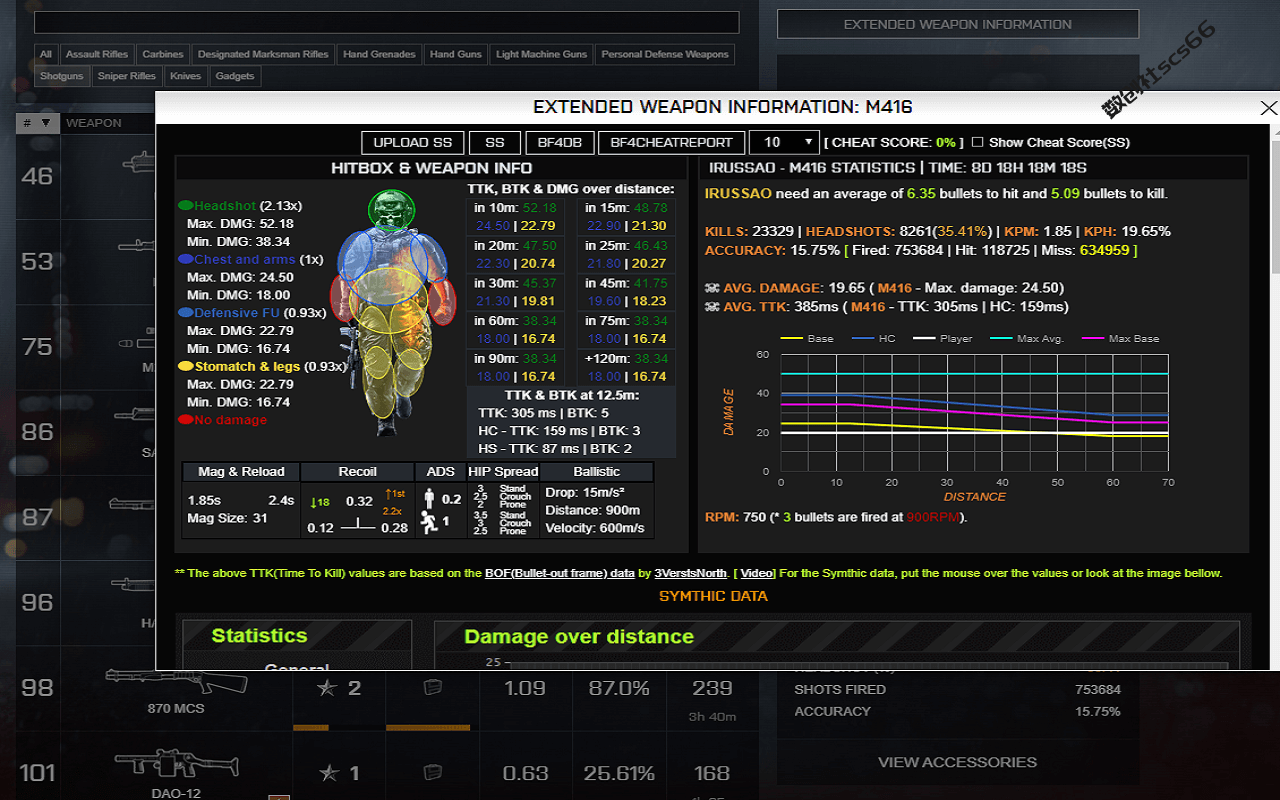Toggle the Max Base legend entry
Viewport: 1280px width, 800px height.
coord(1120,338)
